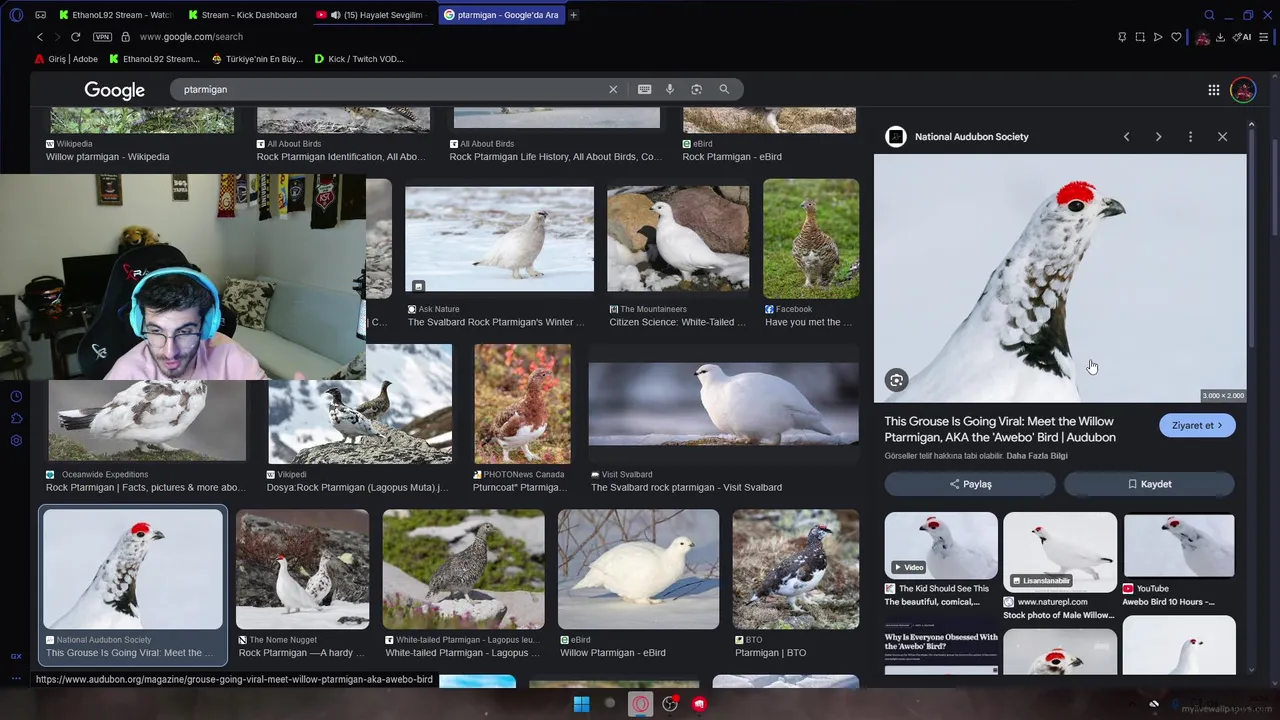
Task: Open the National Audubon Society source header
Action: 958,137
